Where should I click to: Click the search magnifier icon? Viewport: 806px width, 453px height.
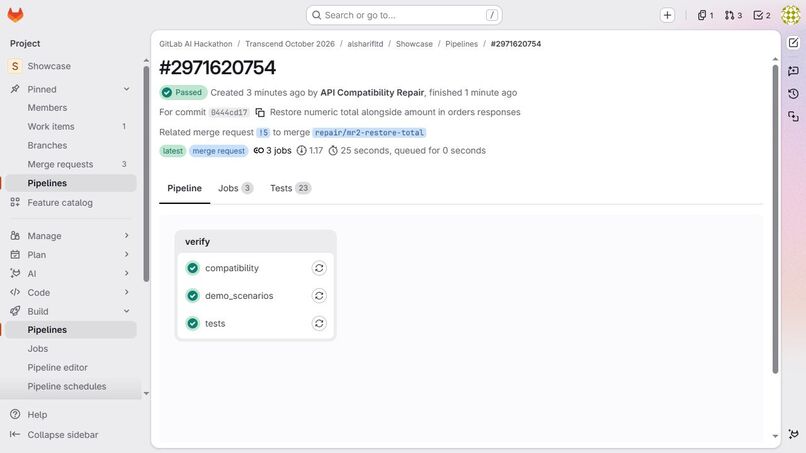(x=317, y=15)
